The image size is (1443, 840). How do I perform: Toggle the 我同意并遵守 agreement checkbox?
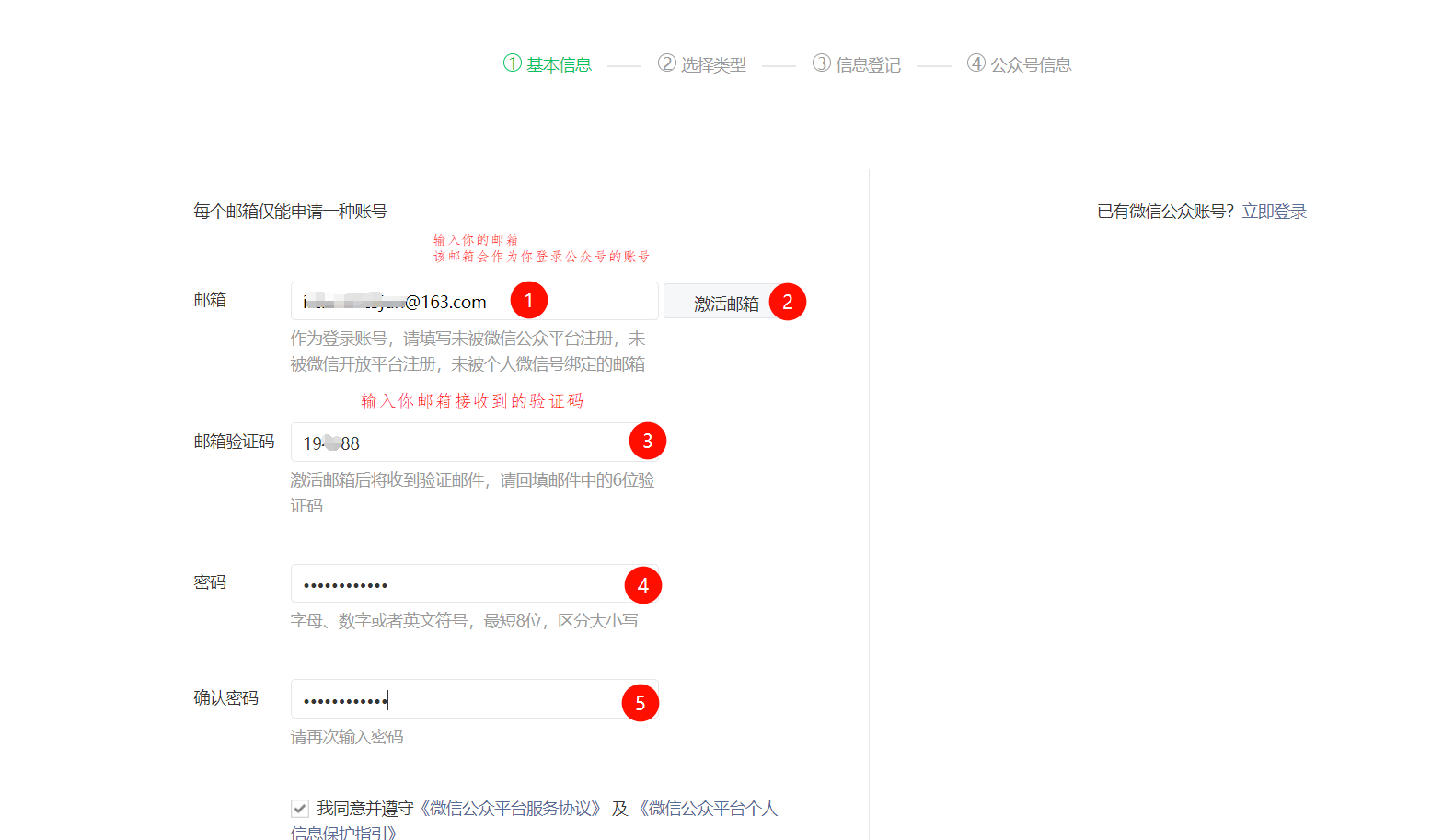(x=300, y=809)
